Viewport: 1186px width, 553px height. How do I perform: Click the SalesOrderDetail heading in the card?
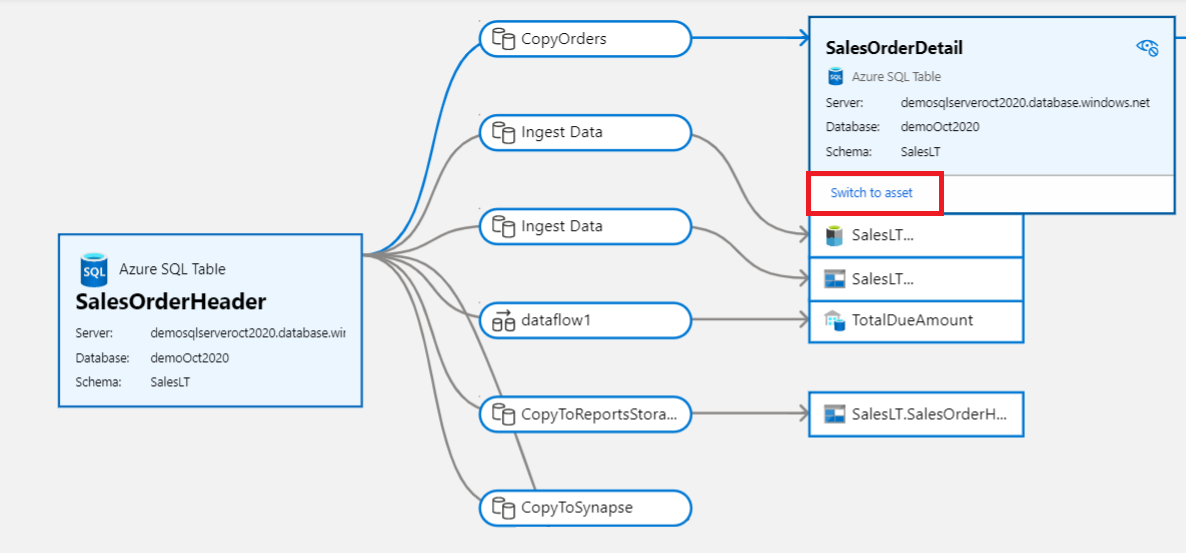894,47
